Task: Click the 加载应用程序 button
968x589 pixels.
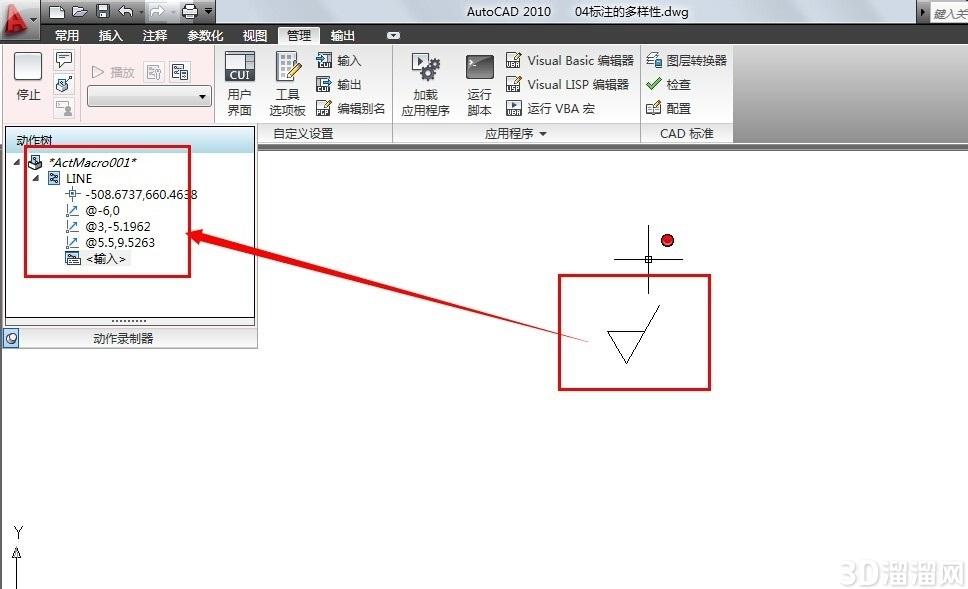Action: click(425, 84)
